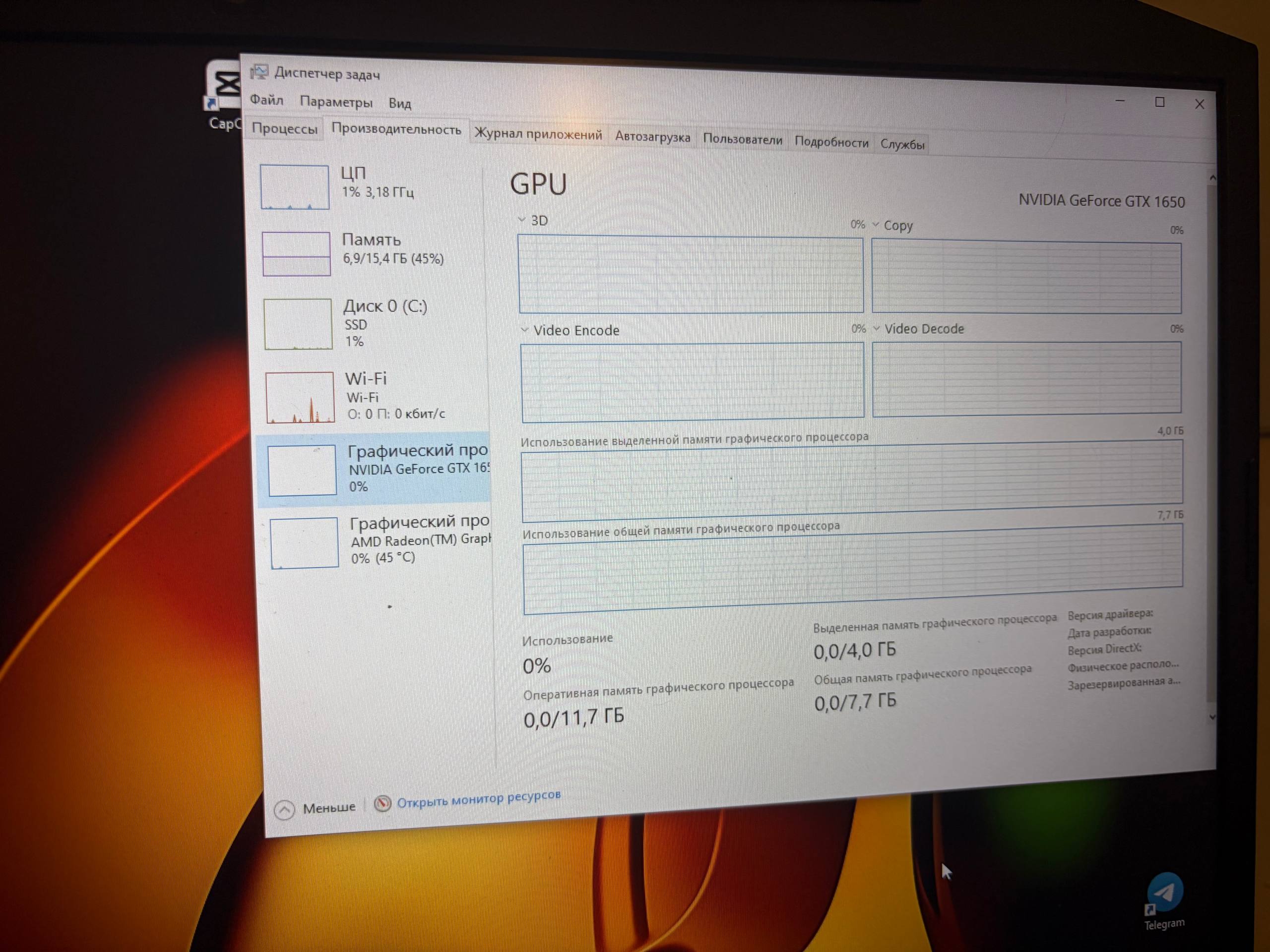Open the Video Decode engine dropdown
1270x952 pixels.
coord(877,328)
